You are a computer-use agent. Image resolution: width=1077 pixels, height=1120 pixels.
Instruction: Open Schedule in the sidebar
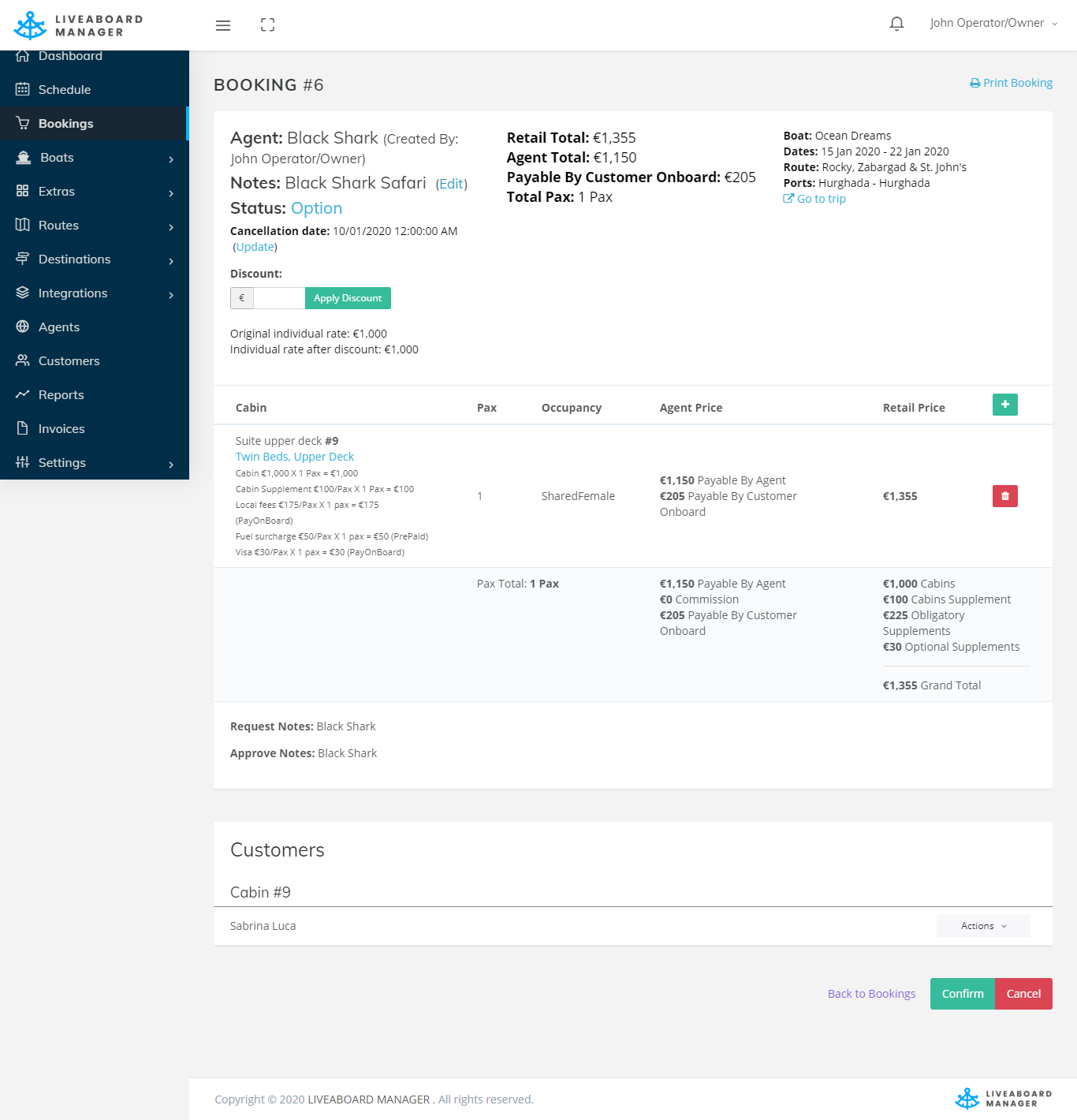point(65,90)
